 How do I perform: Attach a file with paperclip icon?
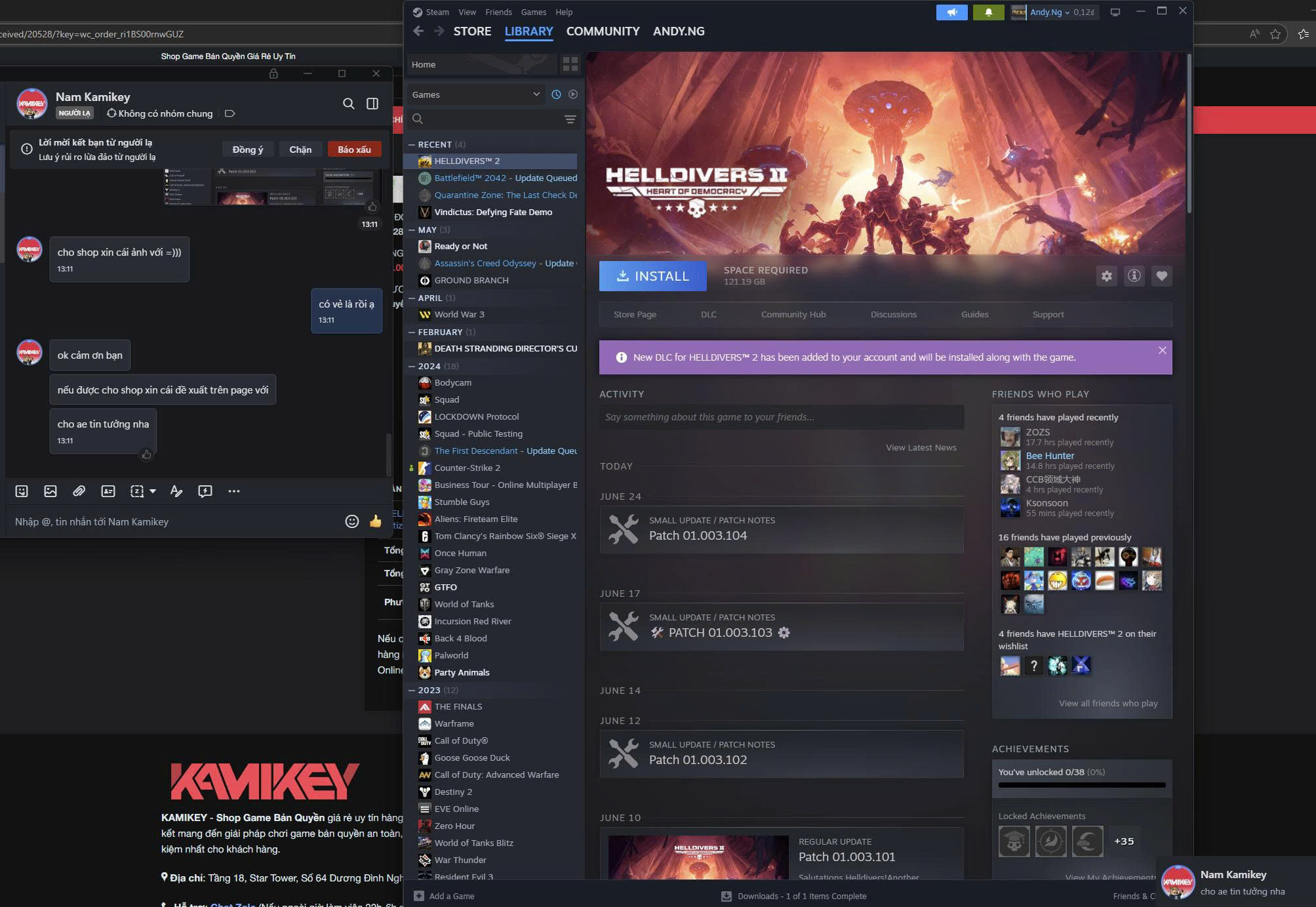click(79, 491)
